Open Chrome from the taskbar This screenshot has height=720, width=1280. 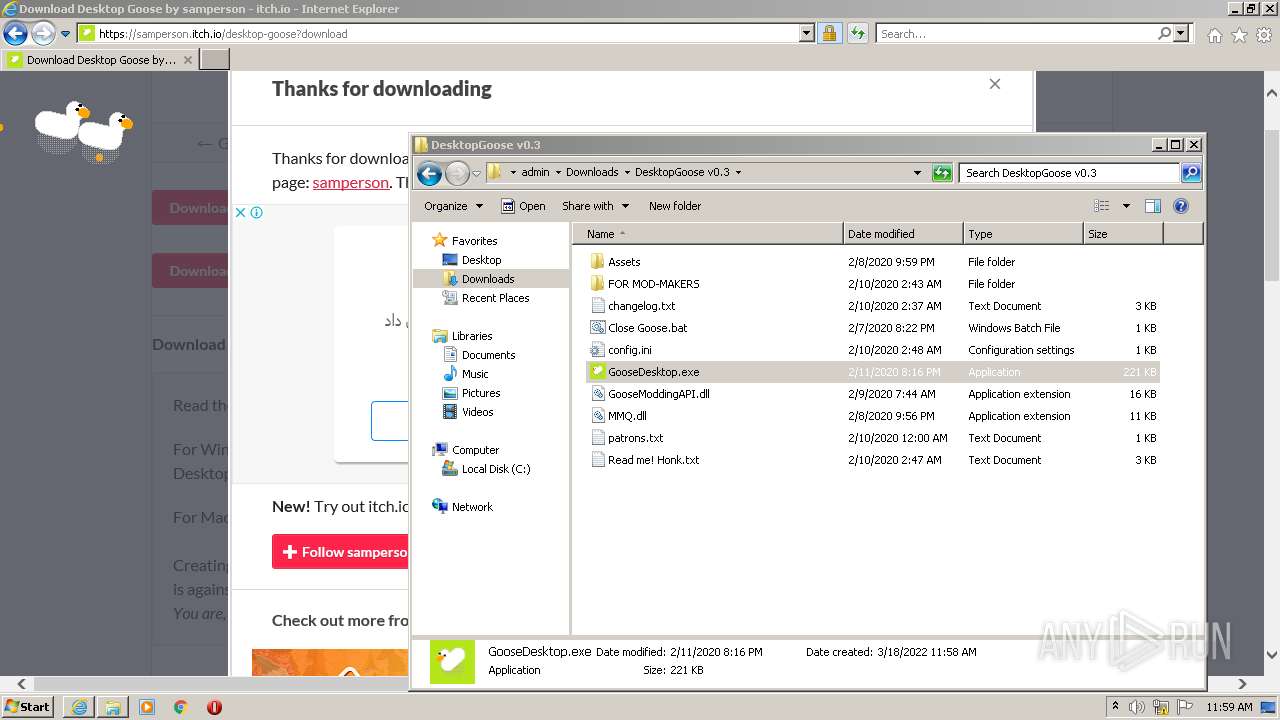click(x=181, y=707)
